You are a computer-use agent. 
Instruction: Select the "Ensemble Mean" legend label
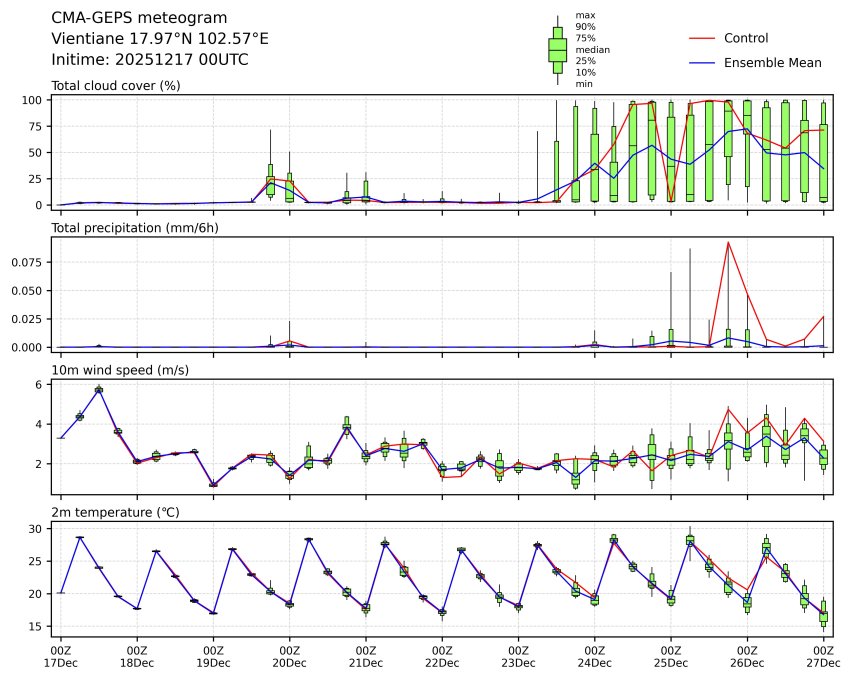click(772, 62)
